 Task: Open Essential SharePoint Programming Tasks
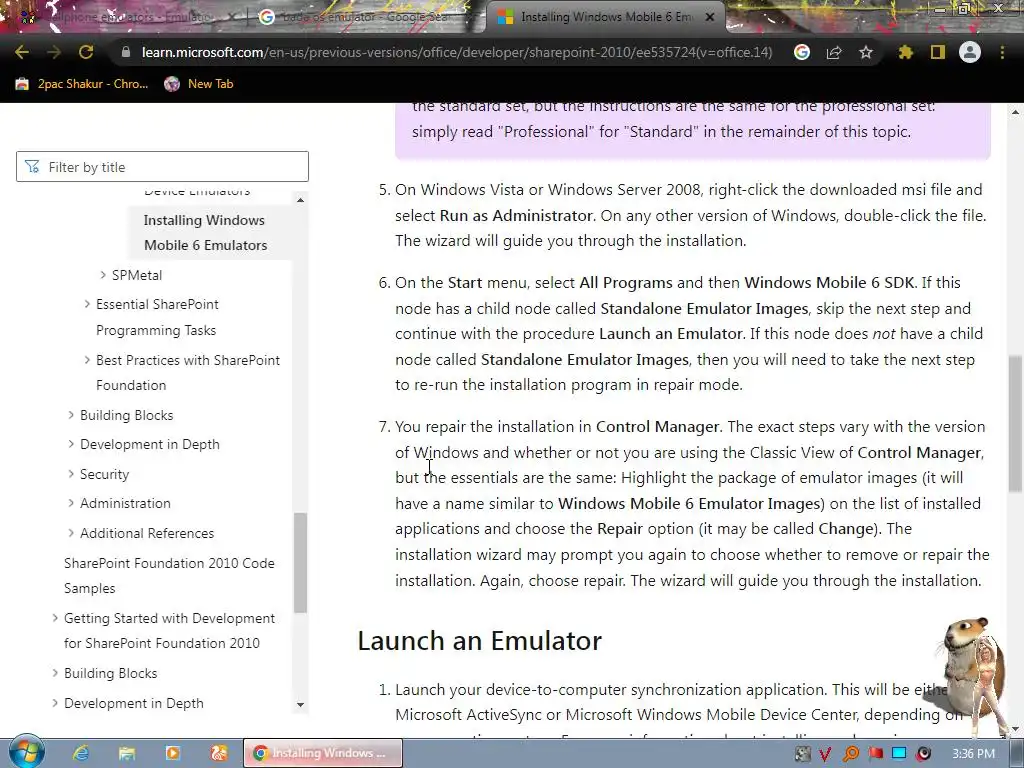click(157, 317)
